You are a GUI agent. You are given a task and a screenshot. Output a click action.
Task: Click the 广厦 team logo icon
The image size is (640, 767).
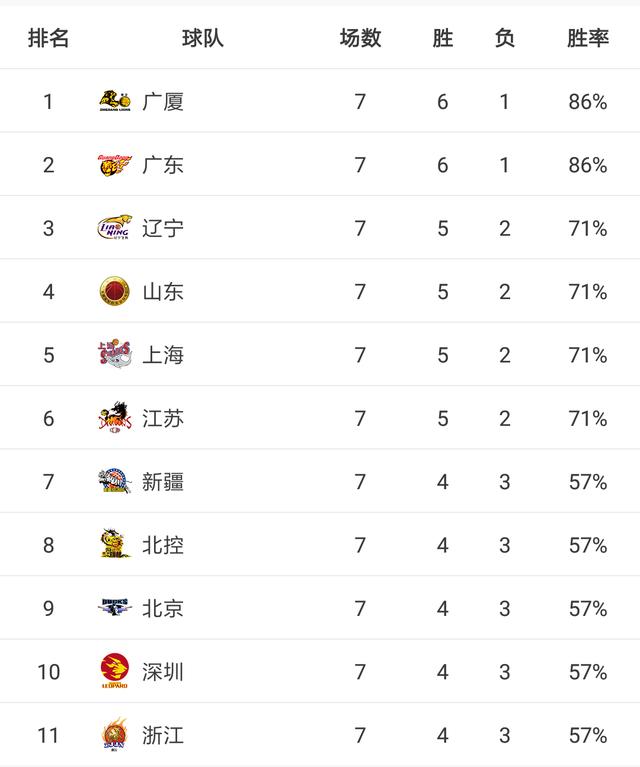point(115,101)
